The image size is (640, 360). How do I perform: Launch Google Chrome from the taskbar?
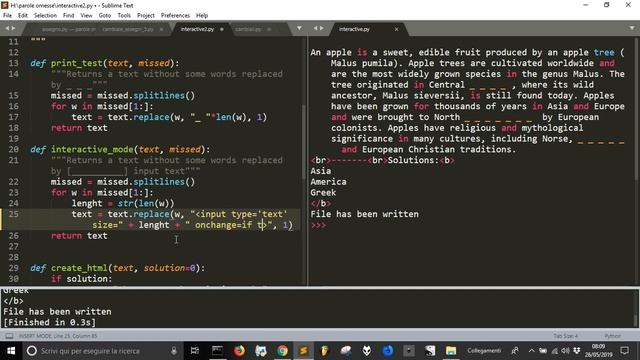click(x=282, y=351)
